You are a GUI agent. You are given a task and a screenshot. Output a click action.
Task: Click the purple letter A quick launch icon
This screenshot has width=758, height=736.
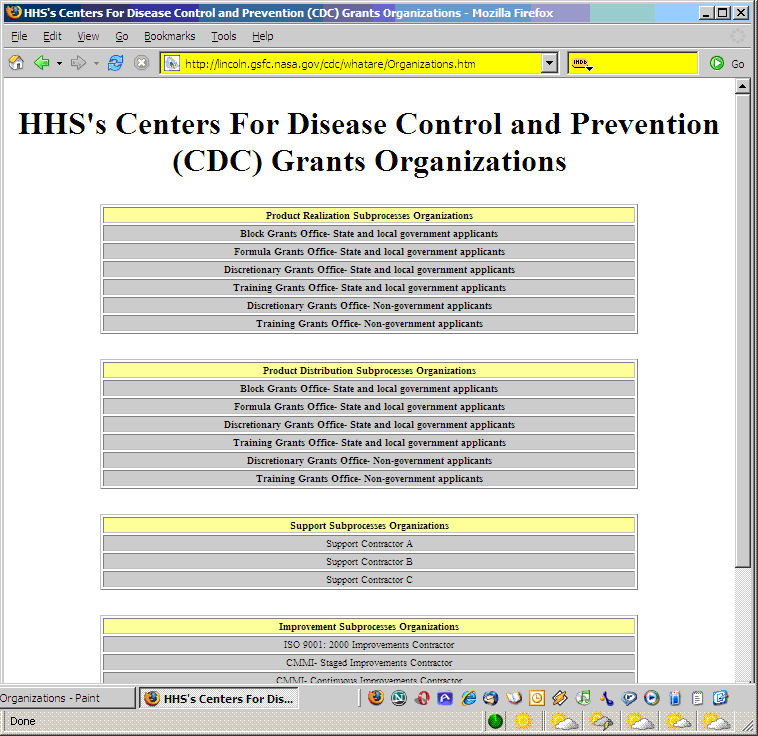click(445, 698)
